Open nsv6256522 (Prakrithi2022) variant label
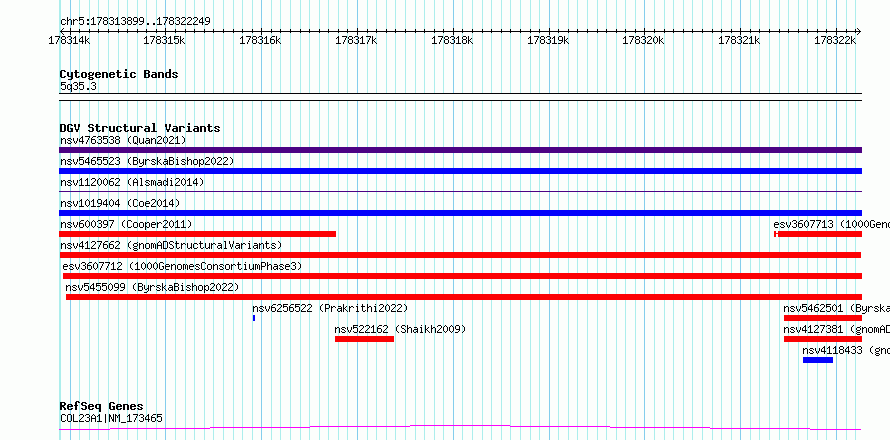Viewport: 890px width, 440px height. tap(330, 308)
